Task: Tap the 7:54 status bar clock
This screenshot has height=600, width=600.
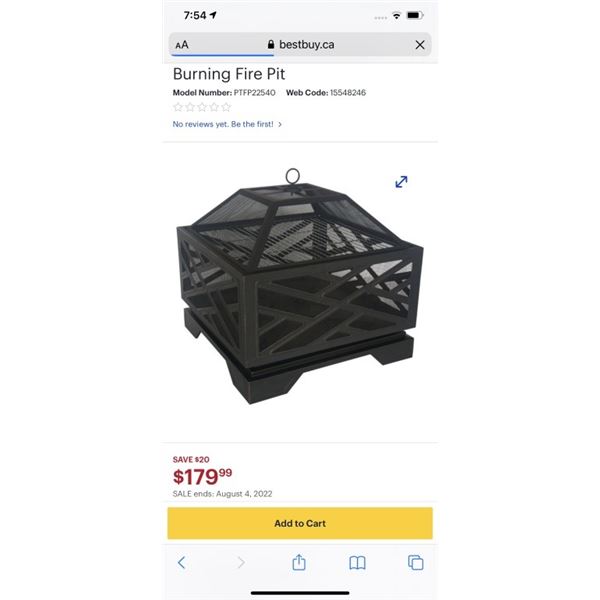Action: (x=195, y=15)
